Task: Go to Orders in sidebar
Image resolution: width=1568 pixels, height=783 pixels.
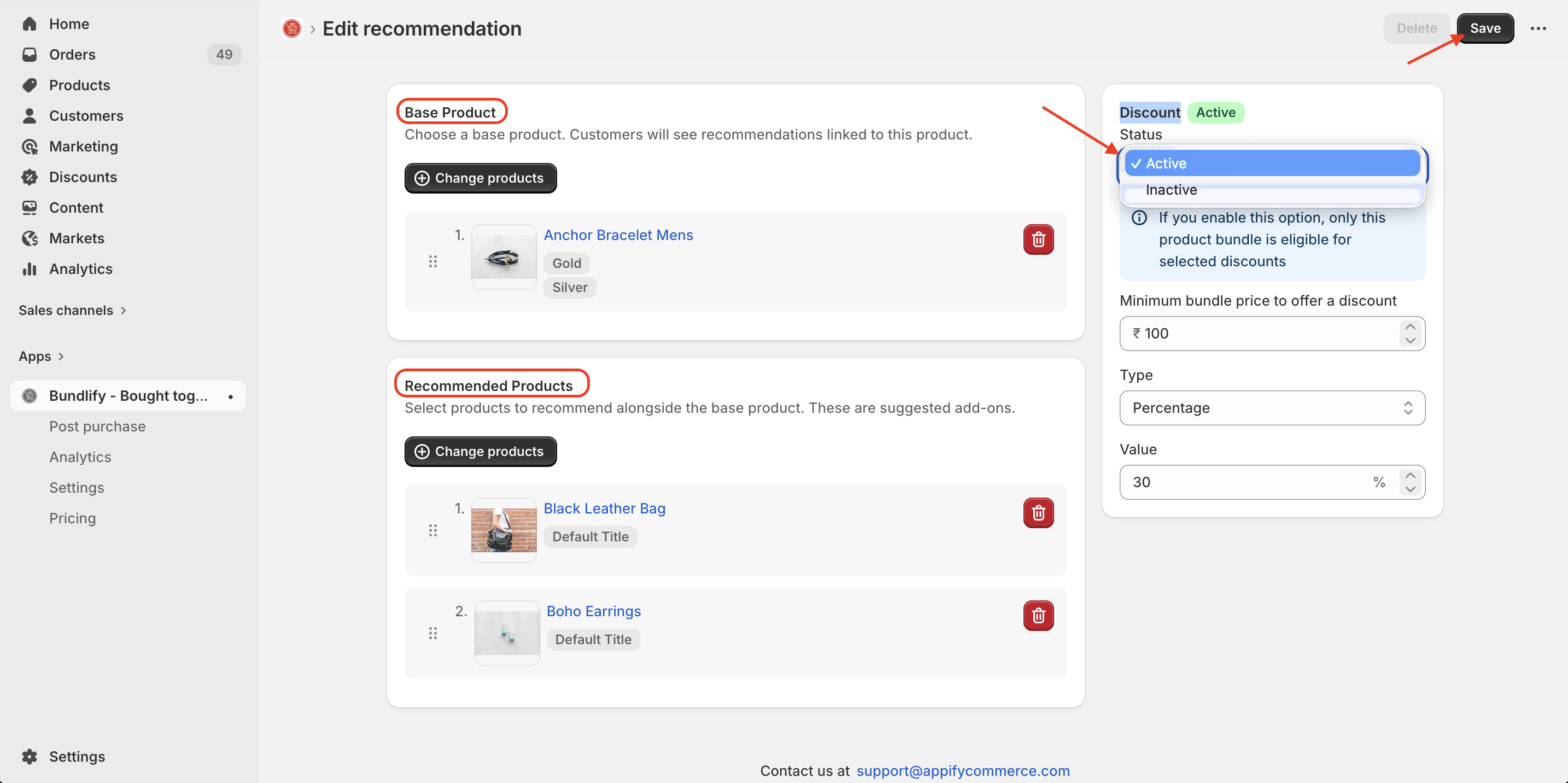Action: [72, 54]
